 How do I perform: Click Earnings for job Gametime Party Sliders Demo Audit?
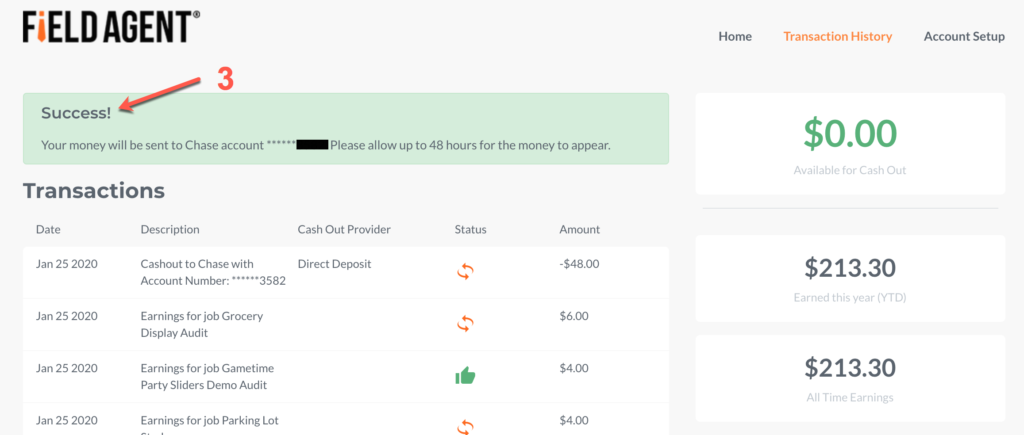[x=208, y=376]
